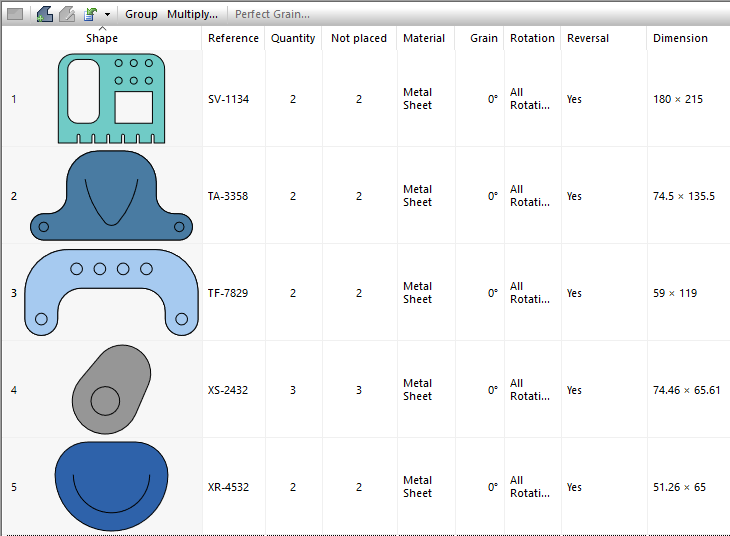The image size is (730, 536).
Task: Click Not placed value in TA-3358 row
Action: pyautogui.click(x=359, y=196)
